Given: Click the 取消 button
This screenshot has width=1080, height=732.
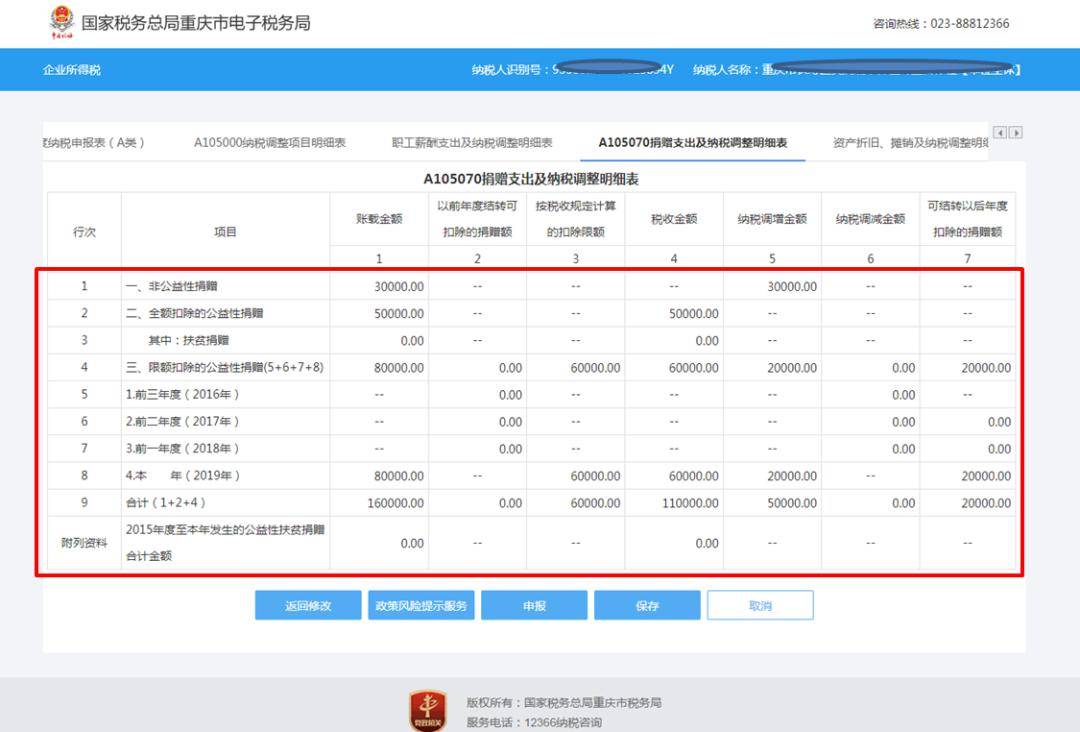Looking at the screenshot, I should (x=760, y=606).
